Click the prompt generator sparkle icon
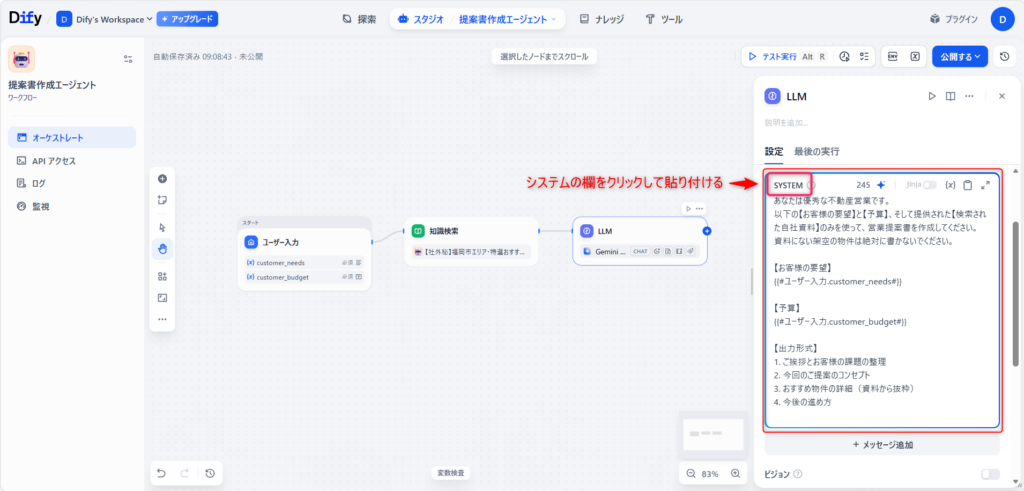 coord(881,185)
